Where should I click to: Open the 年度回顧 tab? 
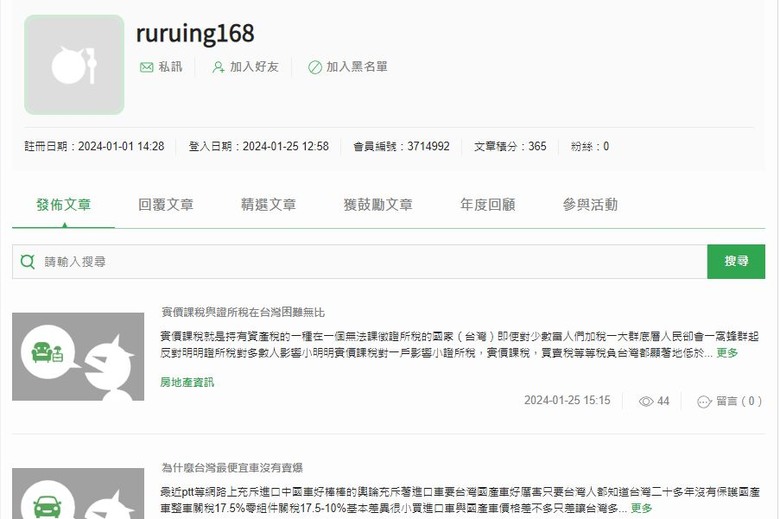click(488, 205)
